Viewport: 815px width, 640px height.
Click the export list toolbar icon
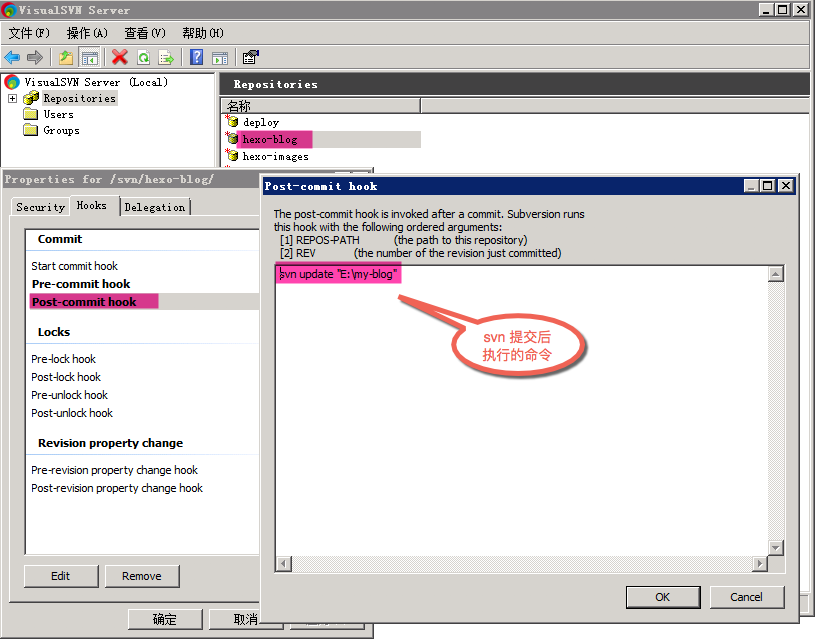click(166, 58)
